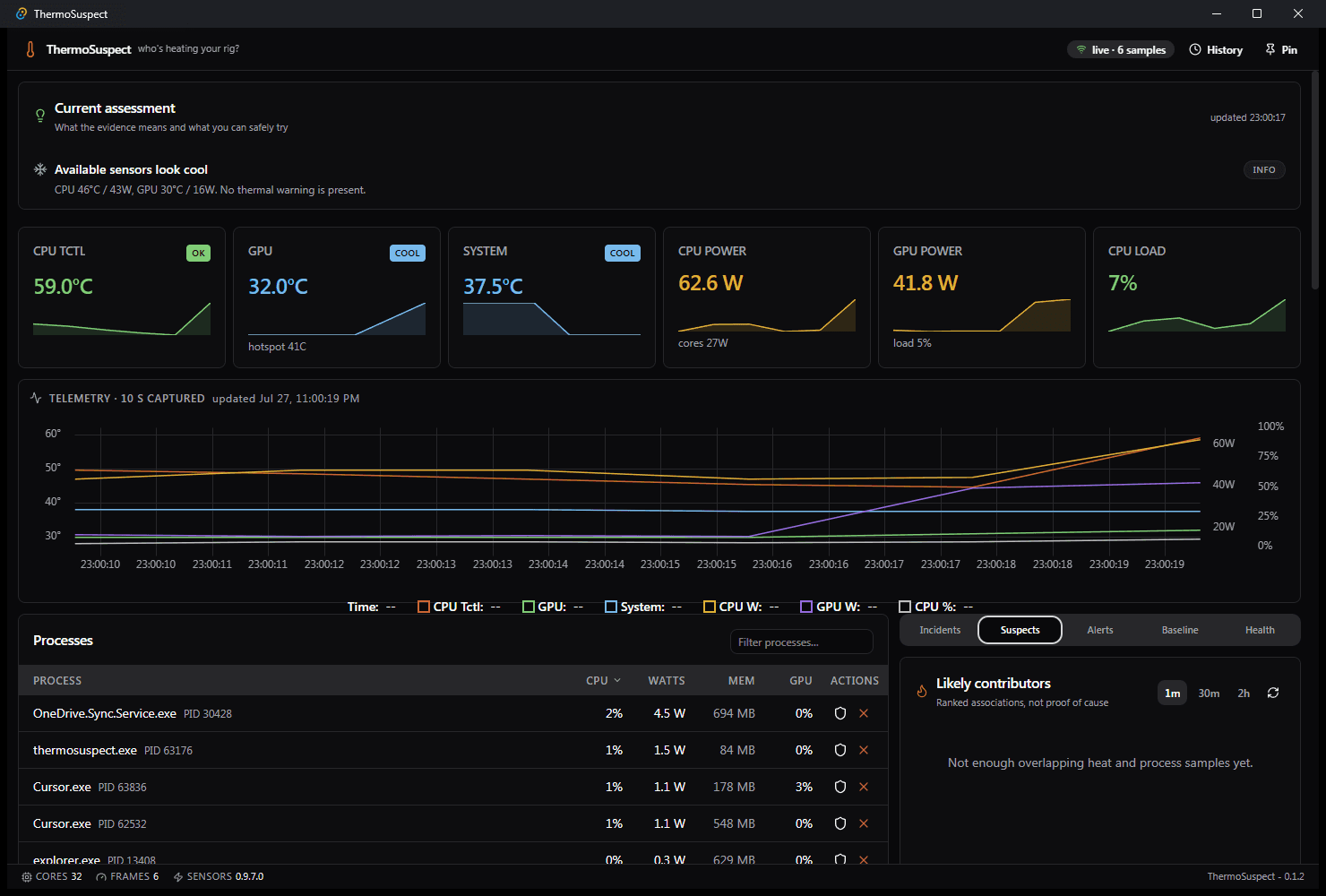The image size is (1326, 896).
Task: Click the telemetry pulse icon
Action: point(36,398)
